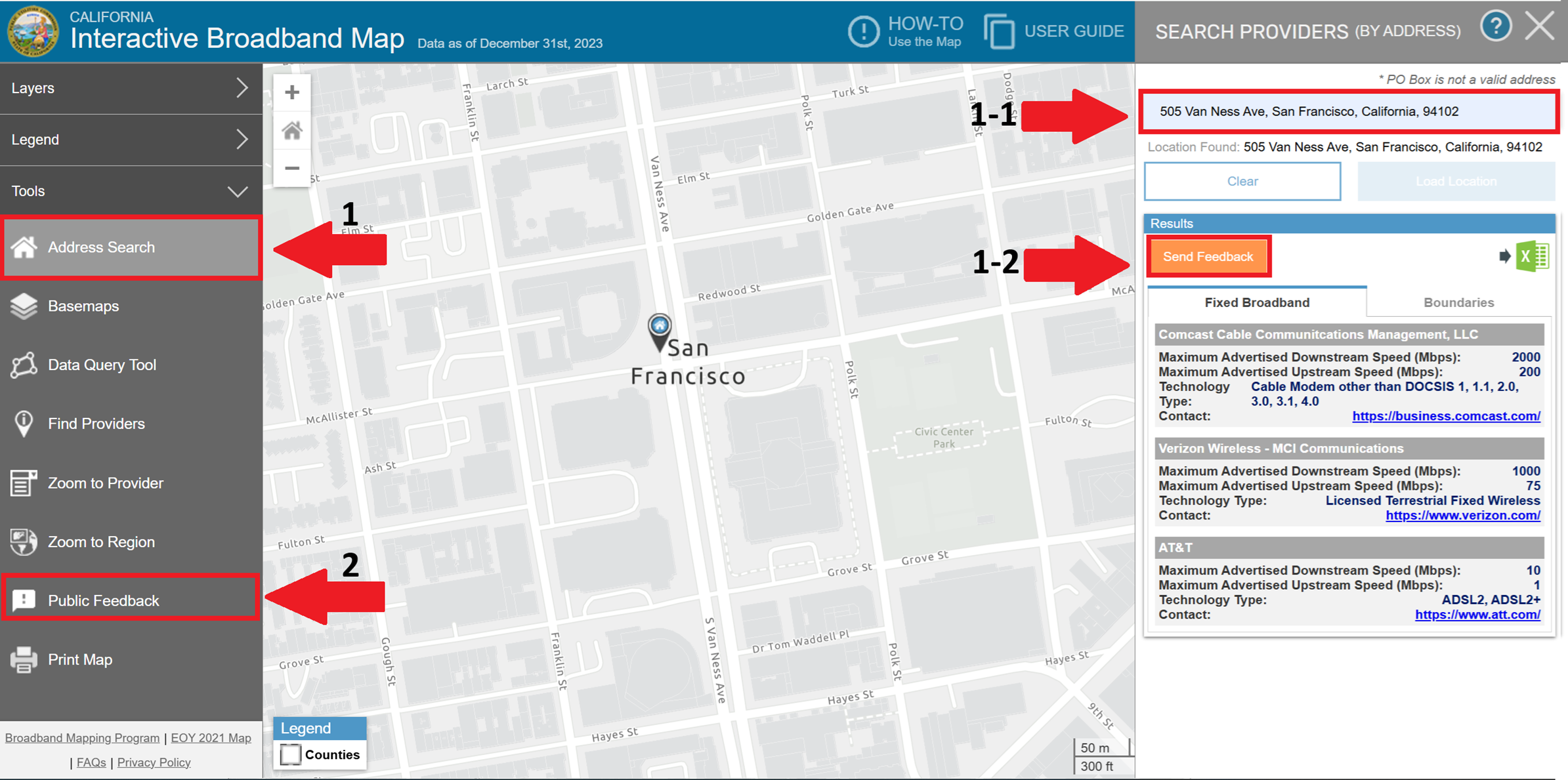Click the Send Feedback button
1568x780 pixels.
(1208, 257)
